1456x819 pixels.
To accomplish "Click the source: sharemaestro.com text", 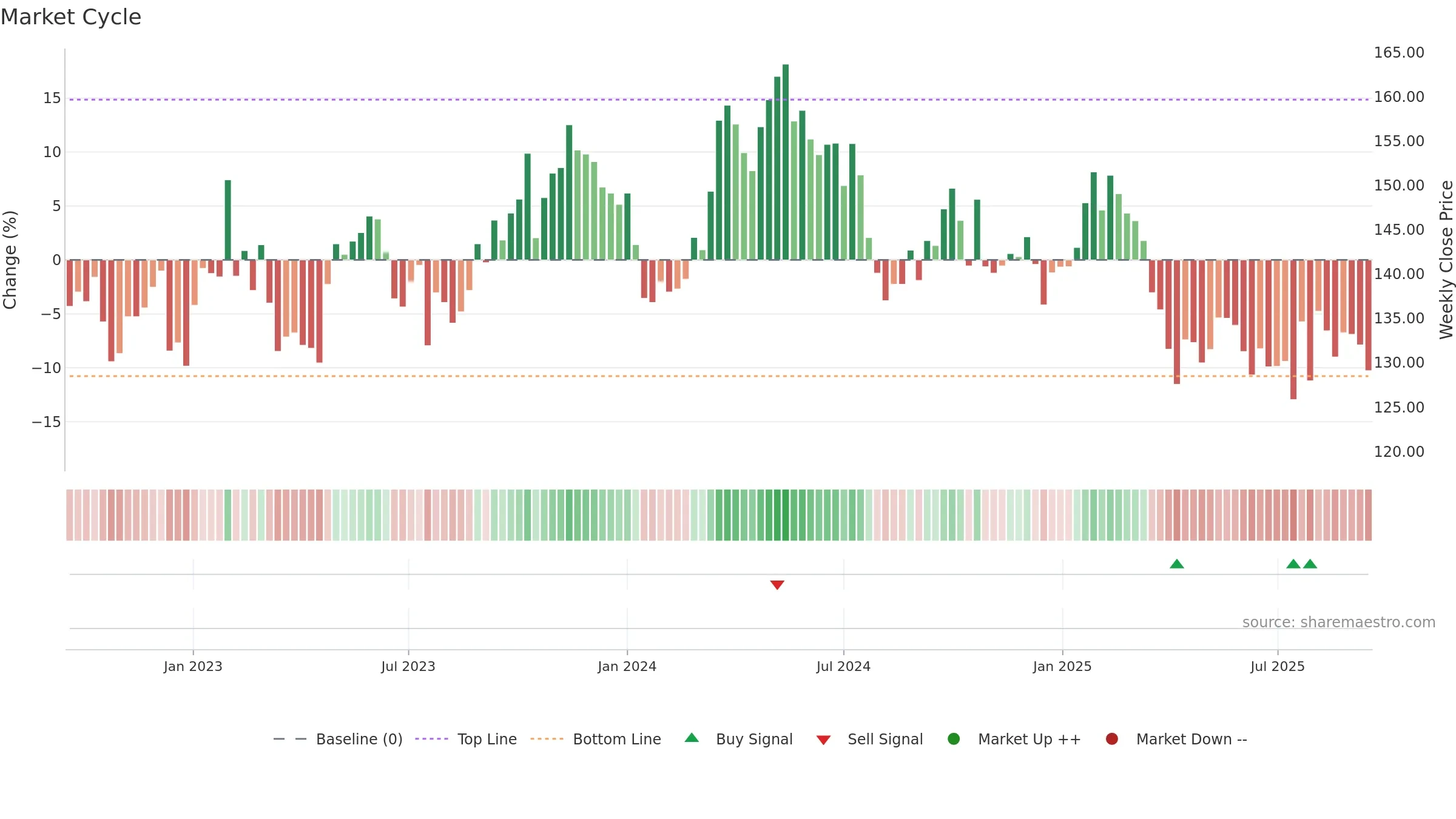I will pos(1339,622).
